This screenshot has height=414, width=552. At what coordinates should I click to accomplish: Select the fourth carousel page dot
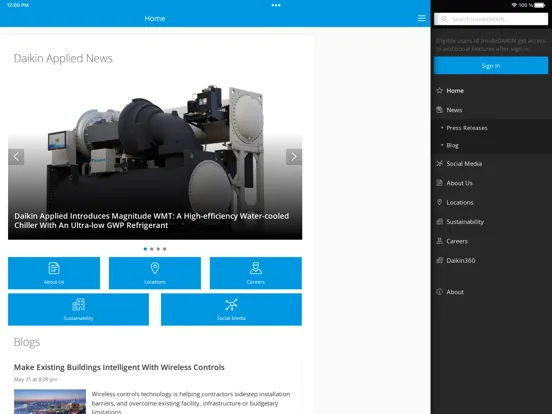coord(164,249)
